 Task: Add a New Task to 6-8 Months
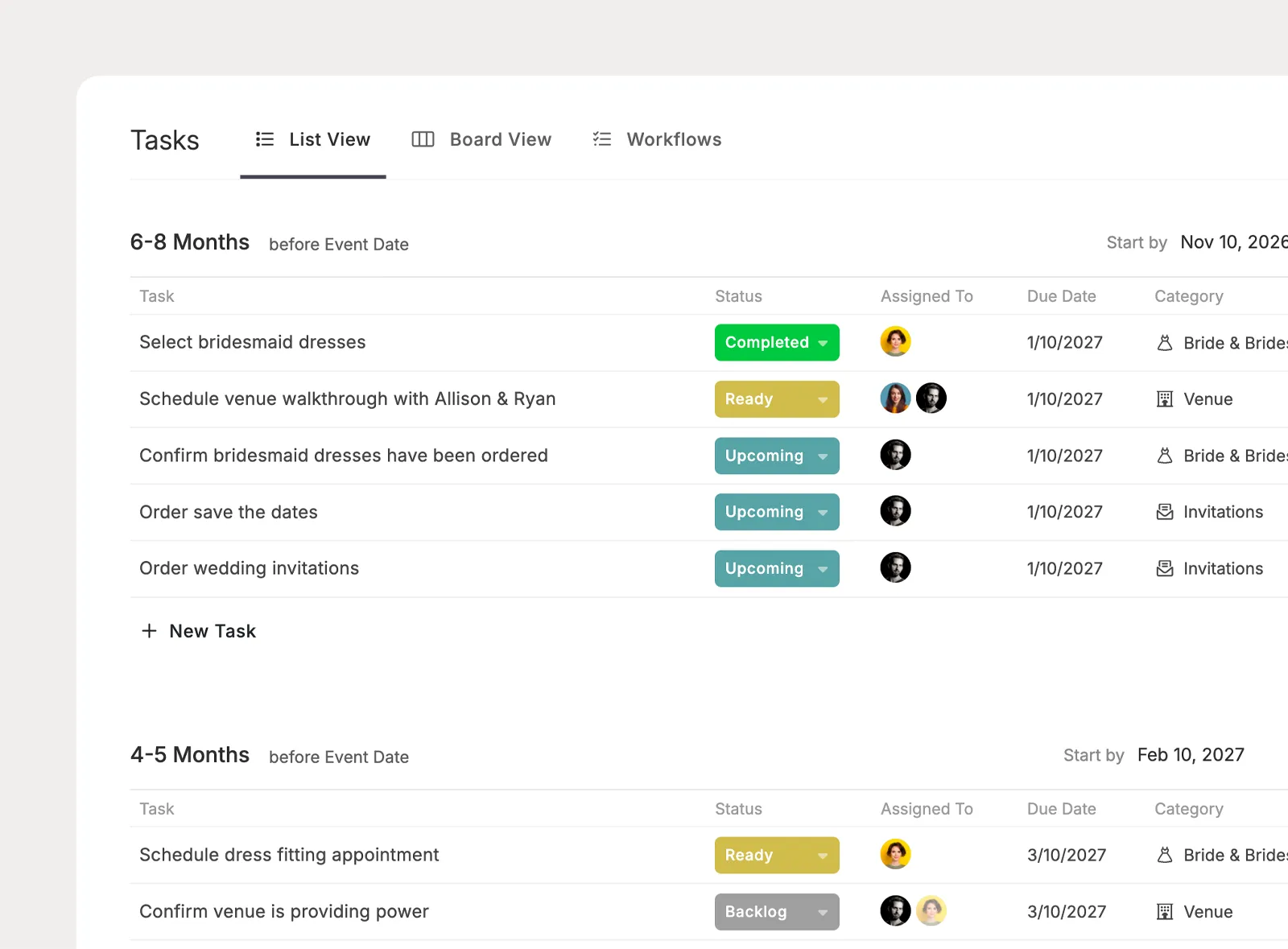(199, 631)
